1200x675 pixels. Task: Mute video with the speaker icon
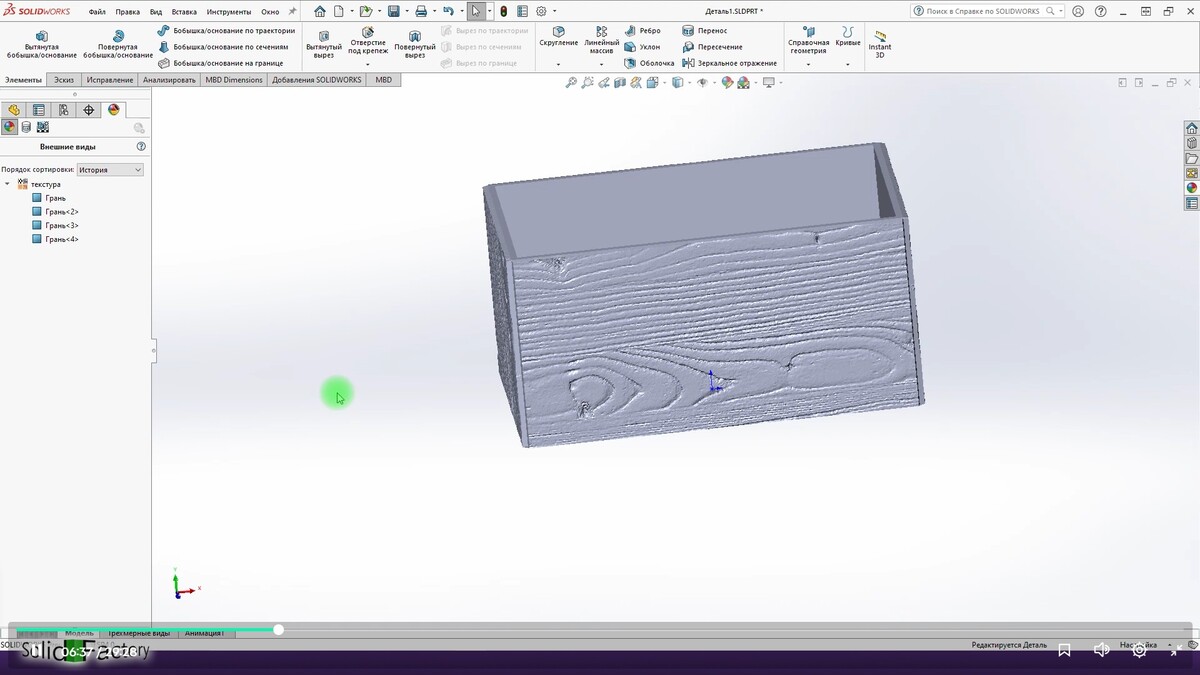click(x=1101, y=650)
